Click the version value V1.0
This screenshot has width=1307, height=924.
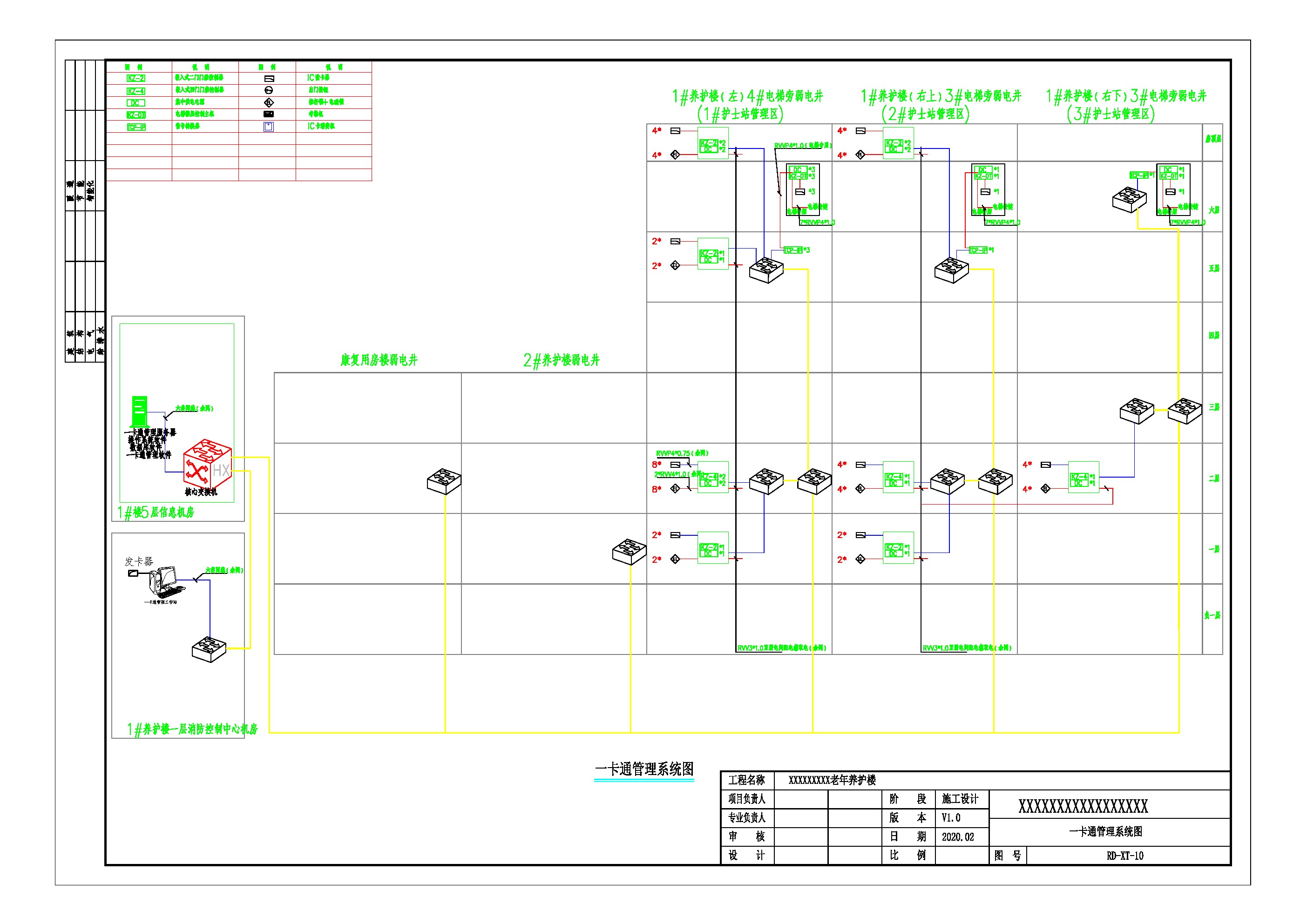tap(951, 817)
